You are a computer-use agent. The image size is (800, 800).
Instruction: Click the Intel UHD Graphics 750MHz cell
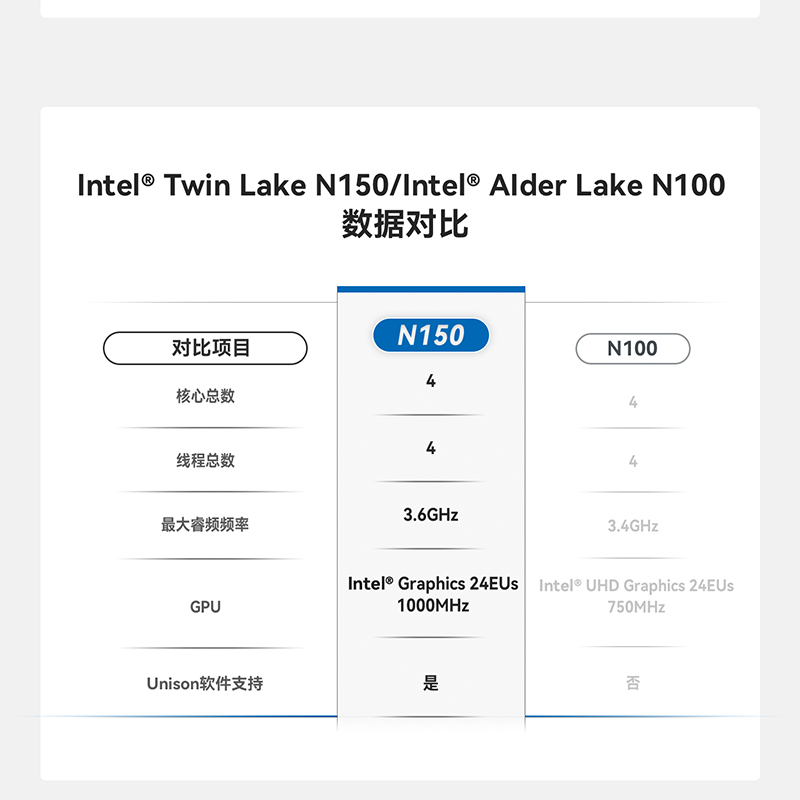pos(636,596)
